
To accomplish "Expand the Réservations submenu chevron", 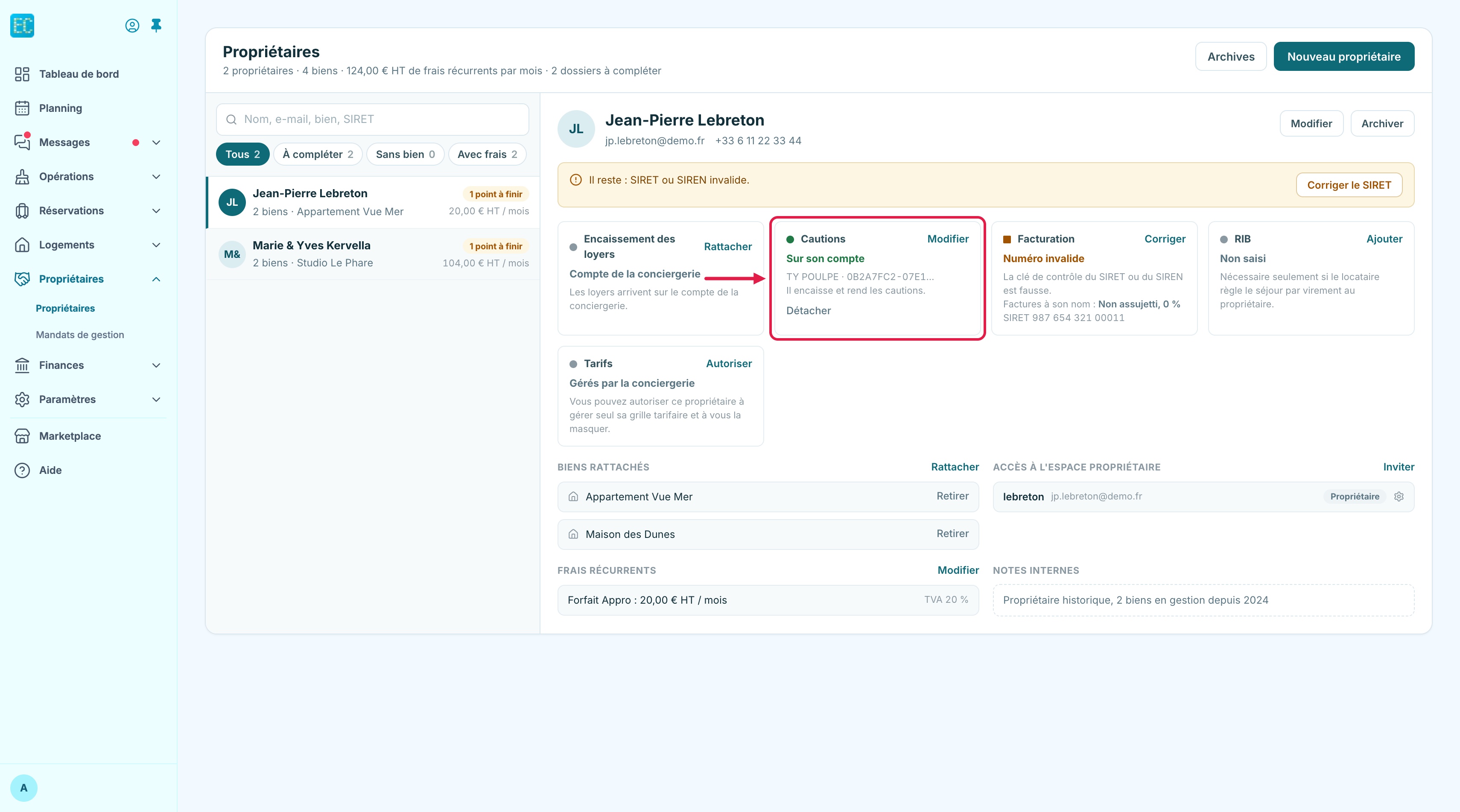I will click(156, 211).
